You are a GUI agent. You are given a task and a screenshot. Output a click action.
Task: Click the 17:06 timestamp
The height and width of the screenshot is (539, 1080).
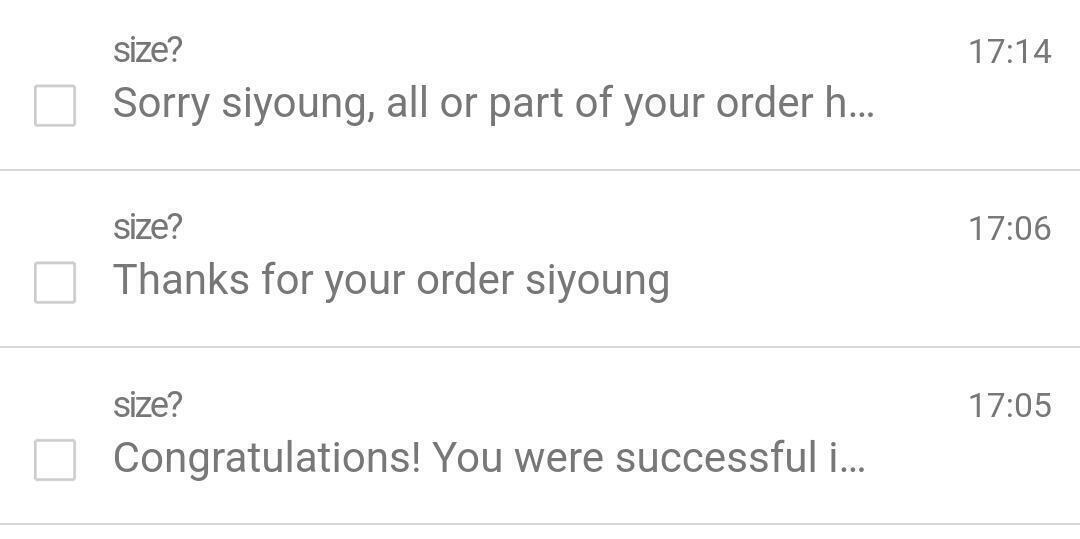click(1009, 228)
